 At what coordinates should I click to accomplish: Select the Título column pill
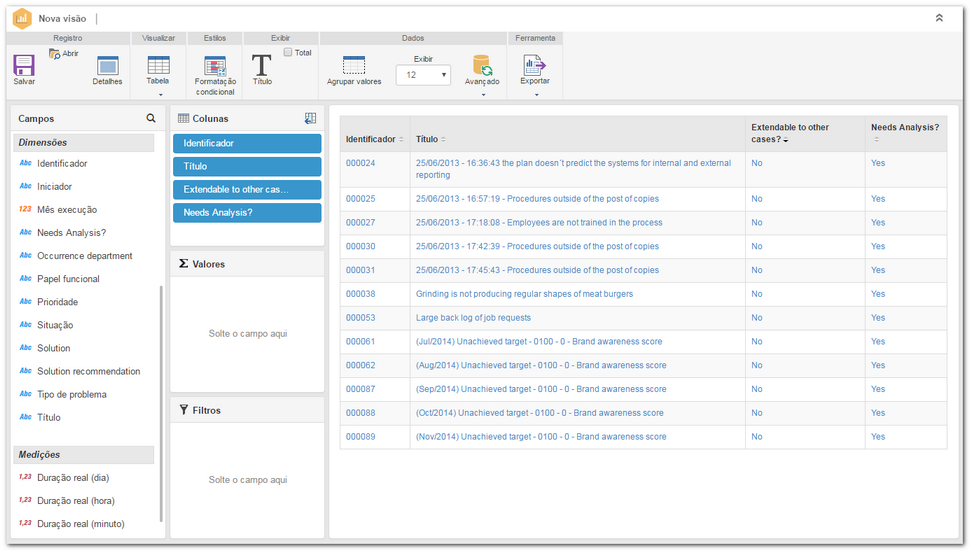coord(247,166)
